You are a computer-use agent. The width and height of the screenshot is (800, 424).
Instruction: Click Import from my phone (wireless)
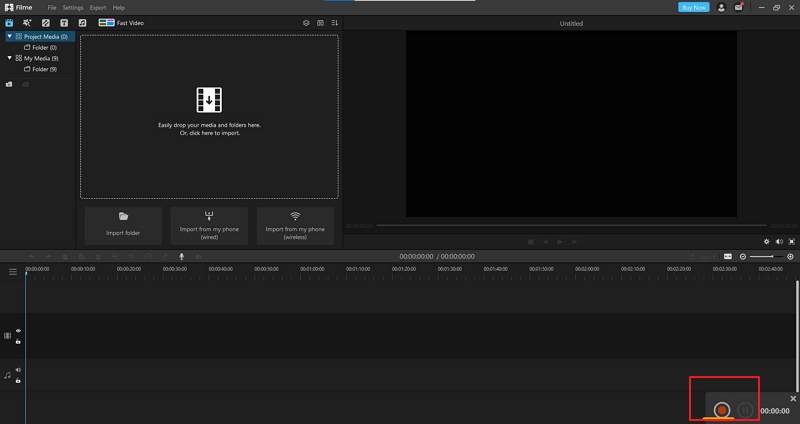coord(295,226)
